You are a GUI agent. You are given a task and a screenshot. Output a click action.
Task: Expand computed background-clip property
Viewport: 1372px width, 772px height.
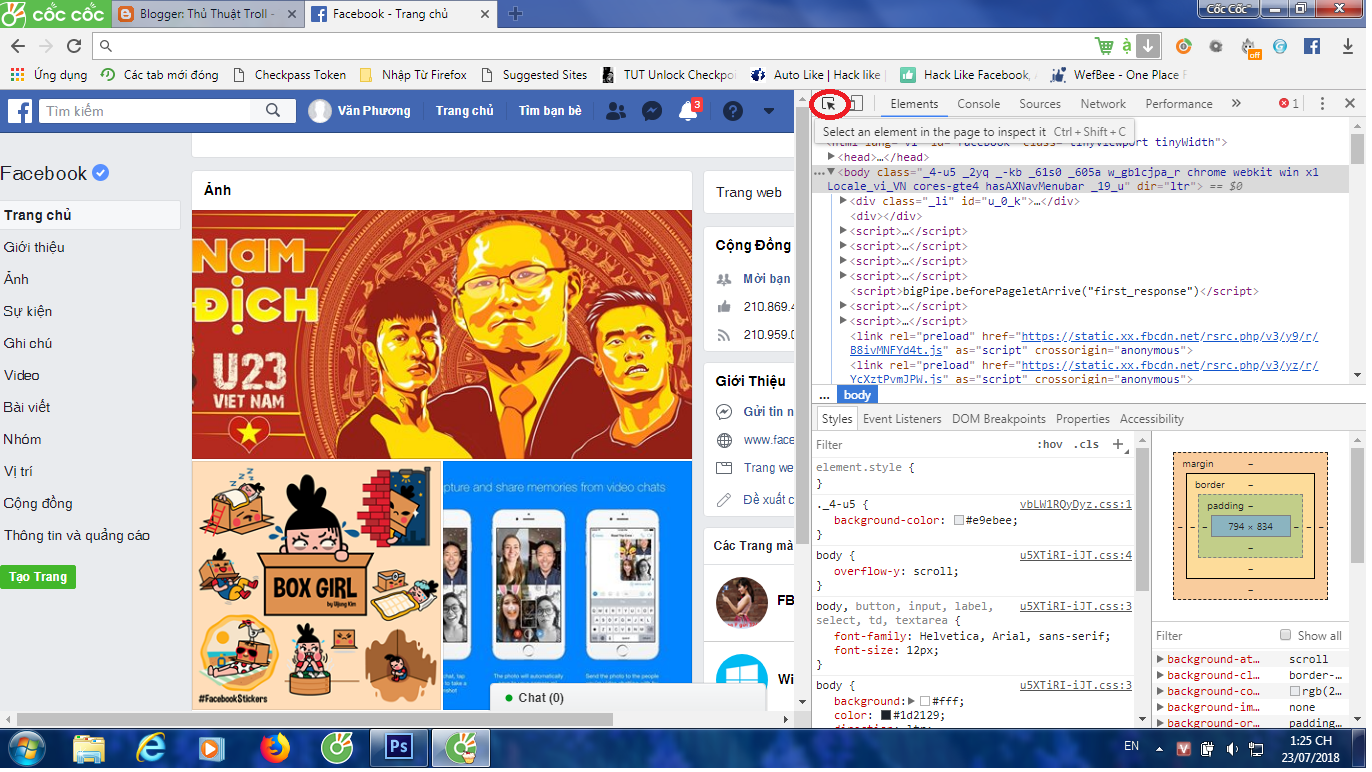(1160, 675)
